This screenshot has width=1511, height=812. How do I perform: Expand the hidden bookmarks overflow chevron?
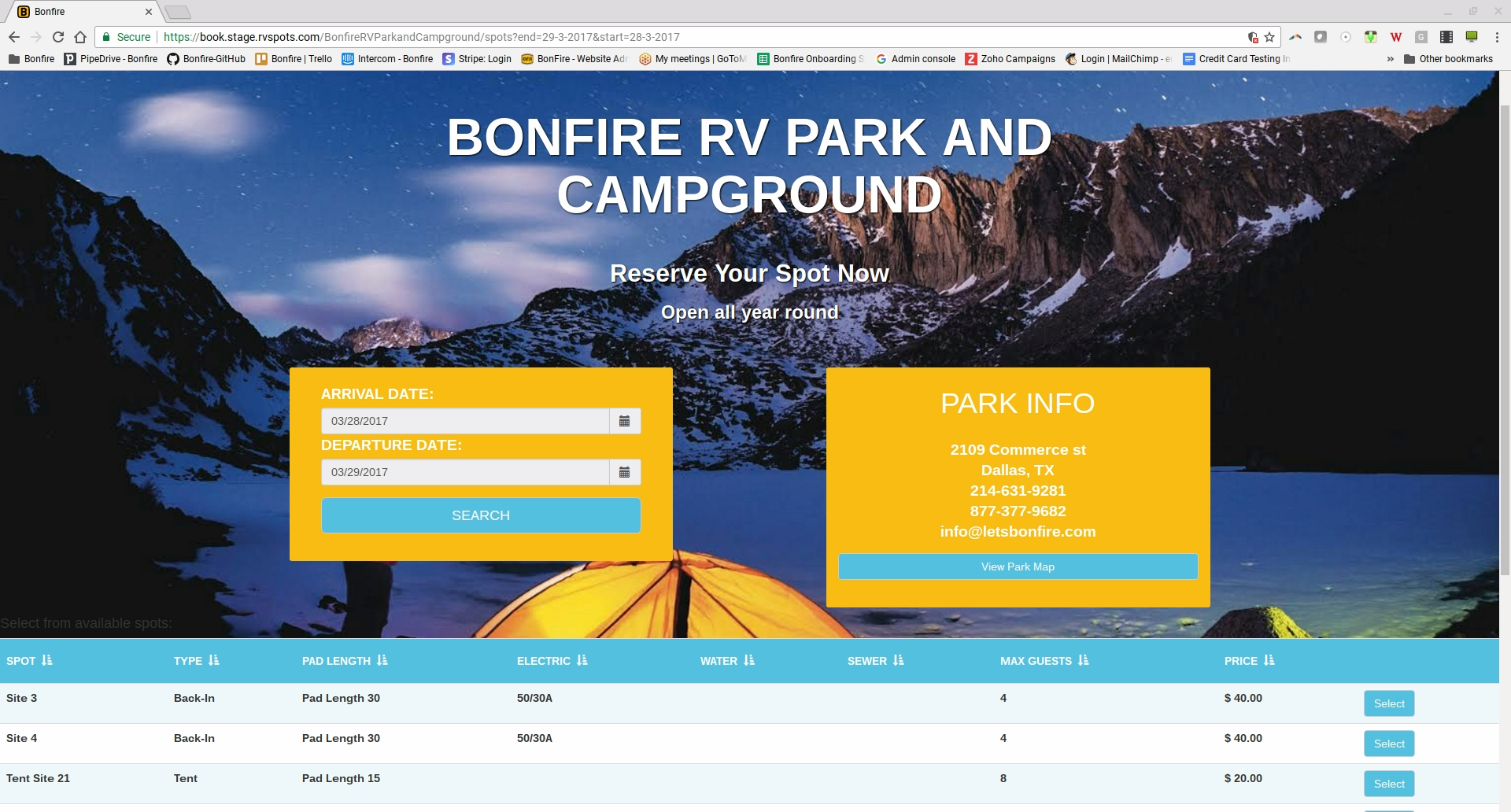click(x=1390, y=59)
